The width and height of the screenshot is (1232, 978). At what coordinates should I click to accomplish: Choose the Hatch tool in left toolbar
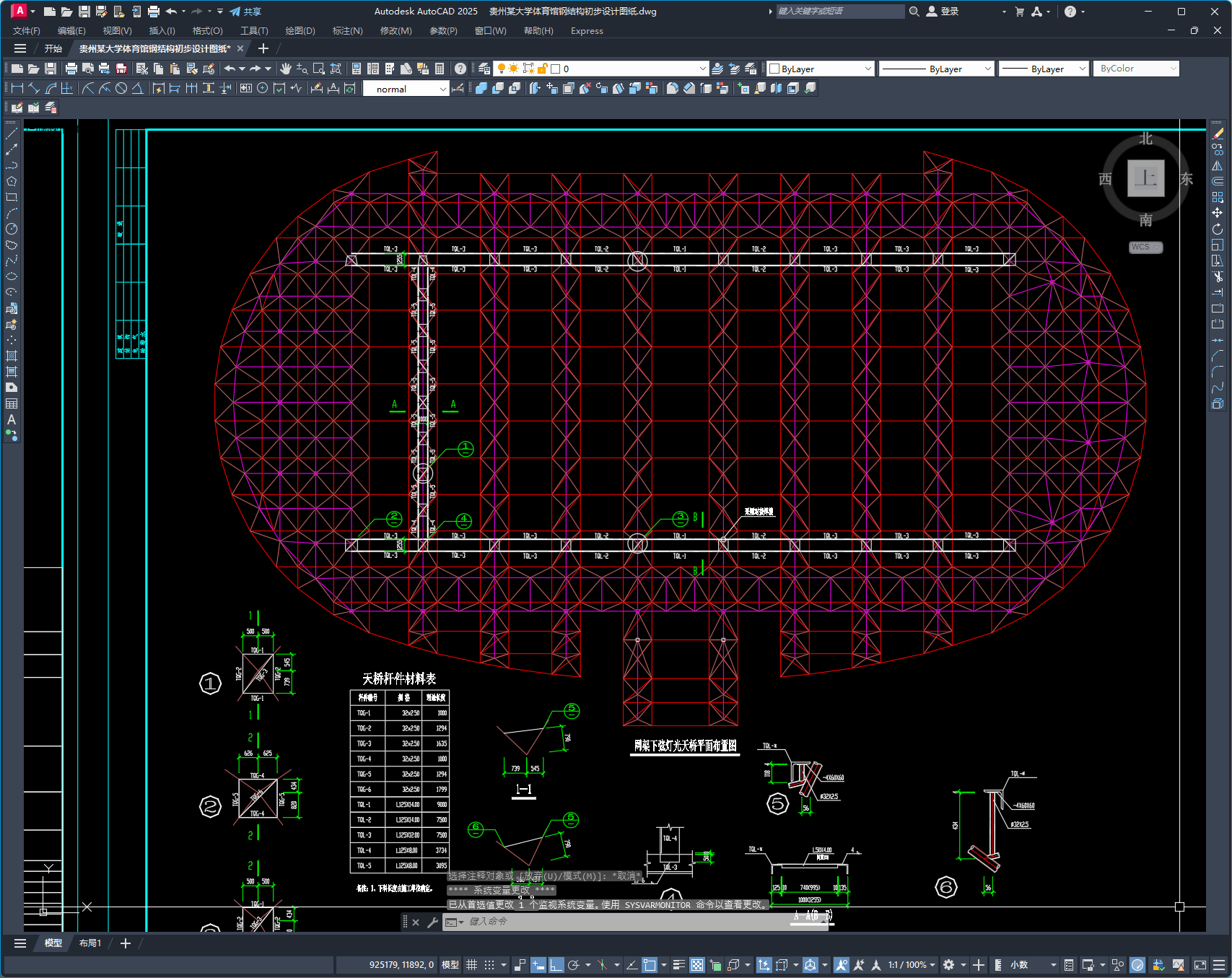tap(12, 356)
